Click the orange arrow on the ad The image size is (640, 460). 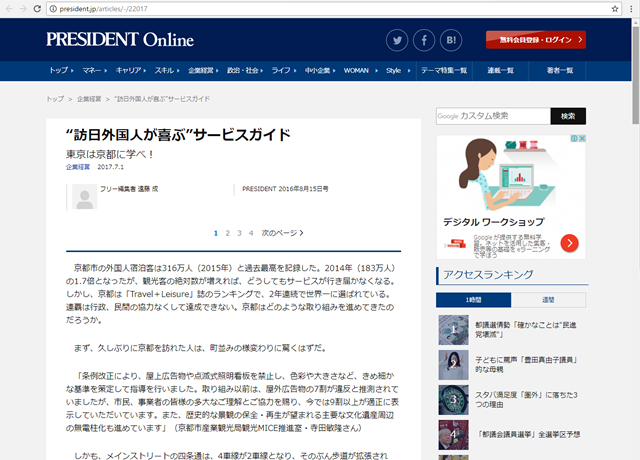coord(569,242)
